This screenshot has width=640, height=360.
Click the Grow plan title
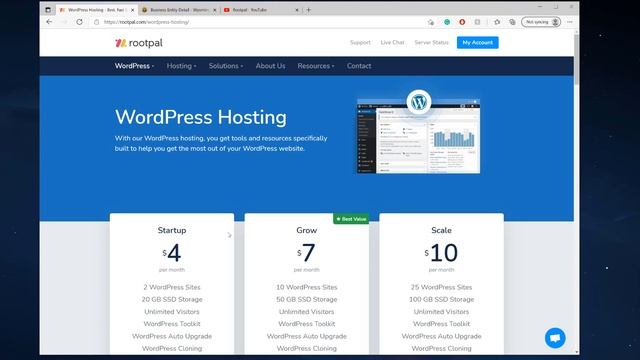tap(307, 230)
